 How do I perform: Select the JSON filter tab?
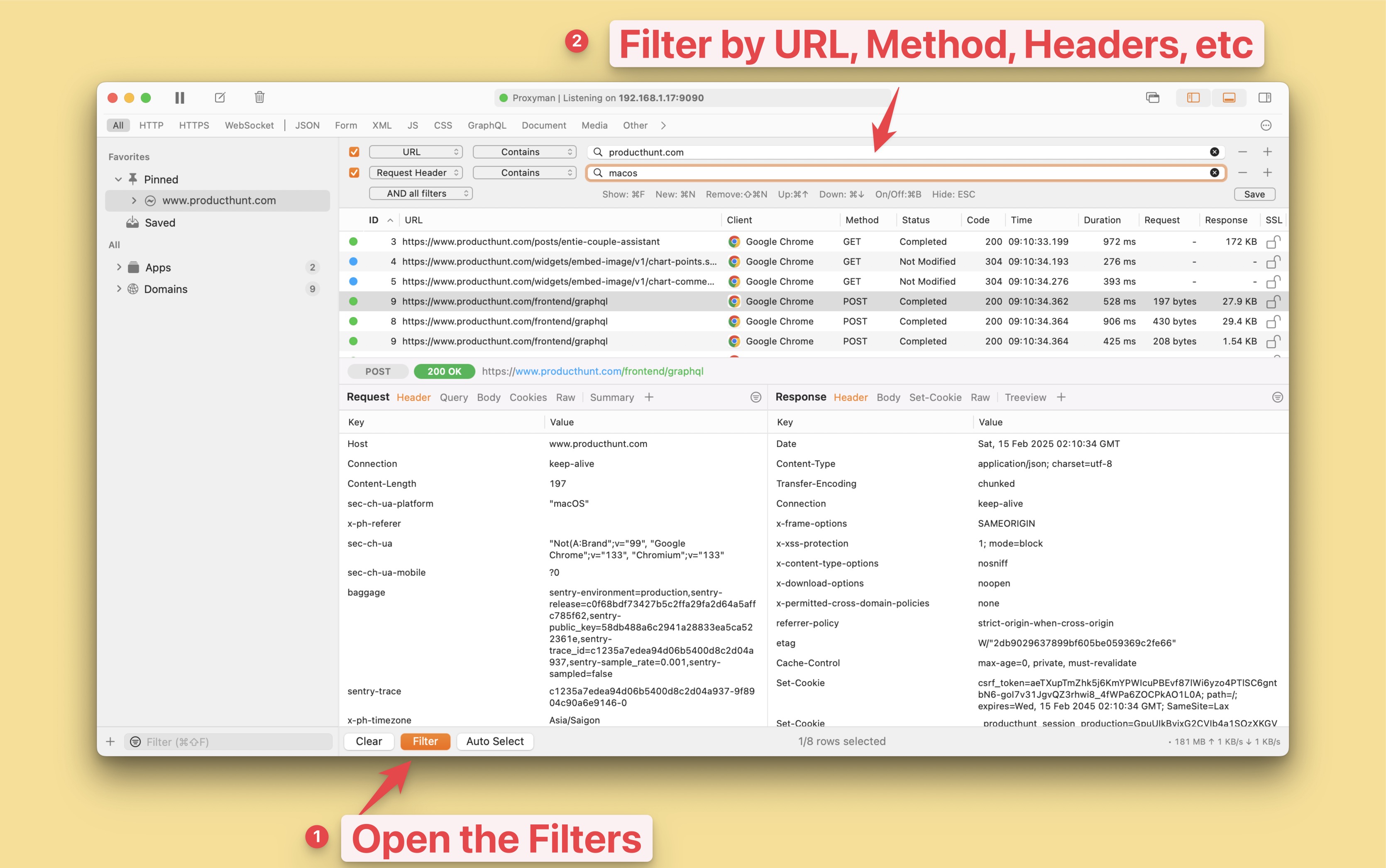click(307, 125)
